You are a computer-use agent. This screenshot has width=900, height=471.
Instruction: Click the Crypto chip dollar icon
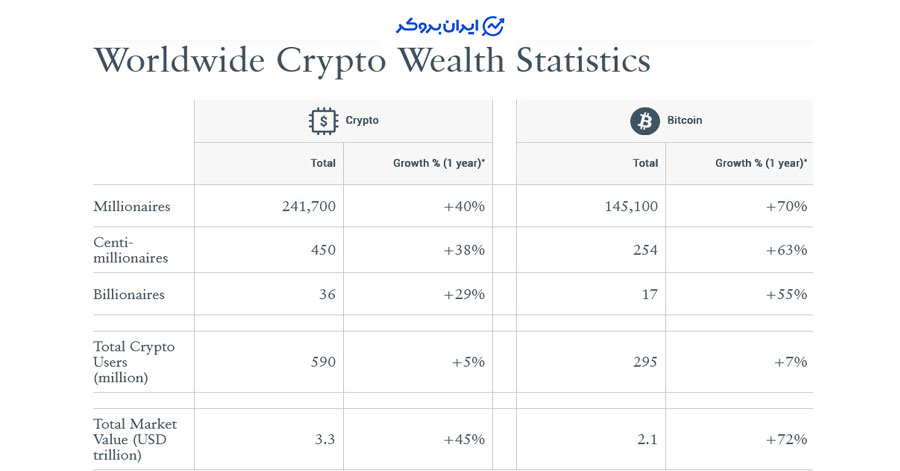click(x=324, y=121)
